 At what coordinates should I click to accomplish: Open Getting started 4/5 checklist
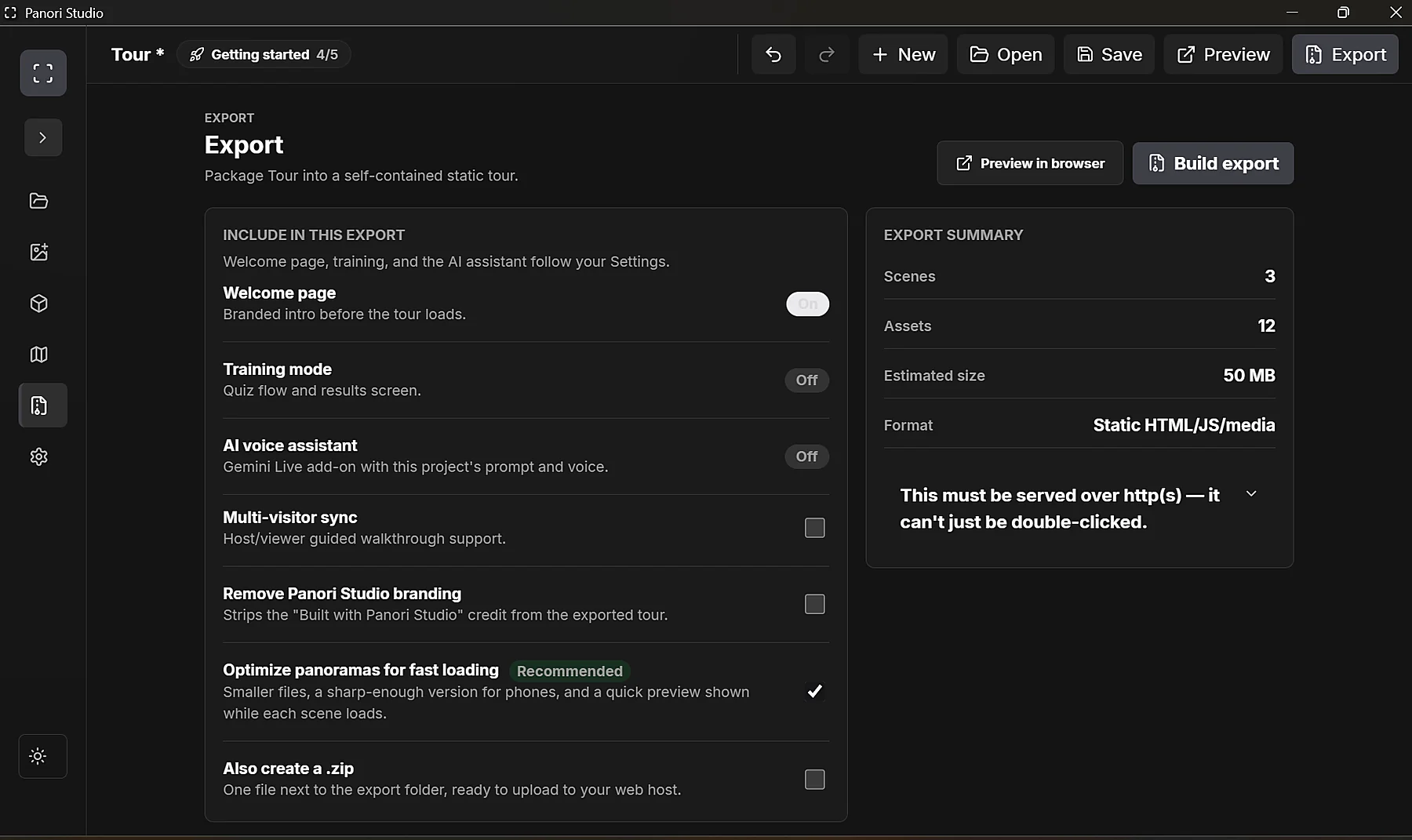(264, 54)
